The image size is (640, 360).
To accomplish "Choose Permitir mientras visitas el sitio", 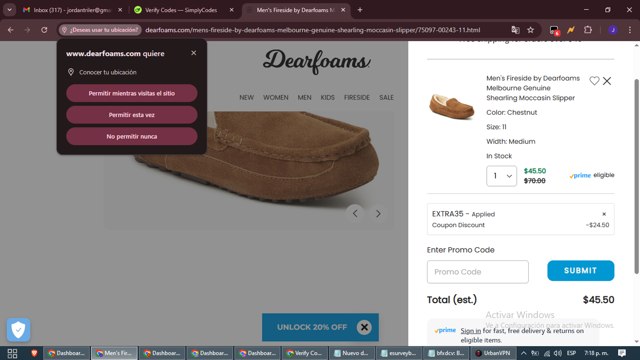I will pos(131,93).
